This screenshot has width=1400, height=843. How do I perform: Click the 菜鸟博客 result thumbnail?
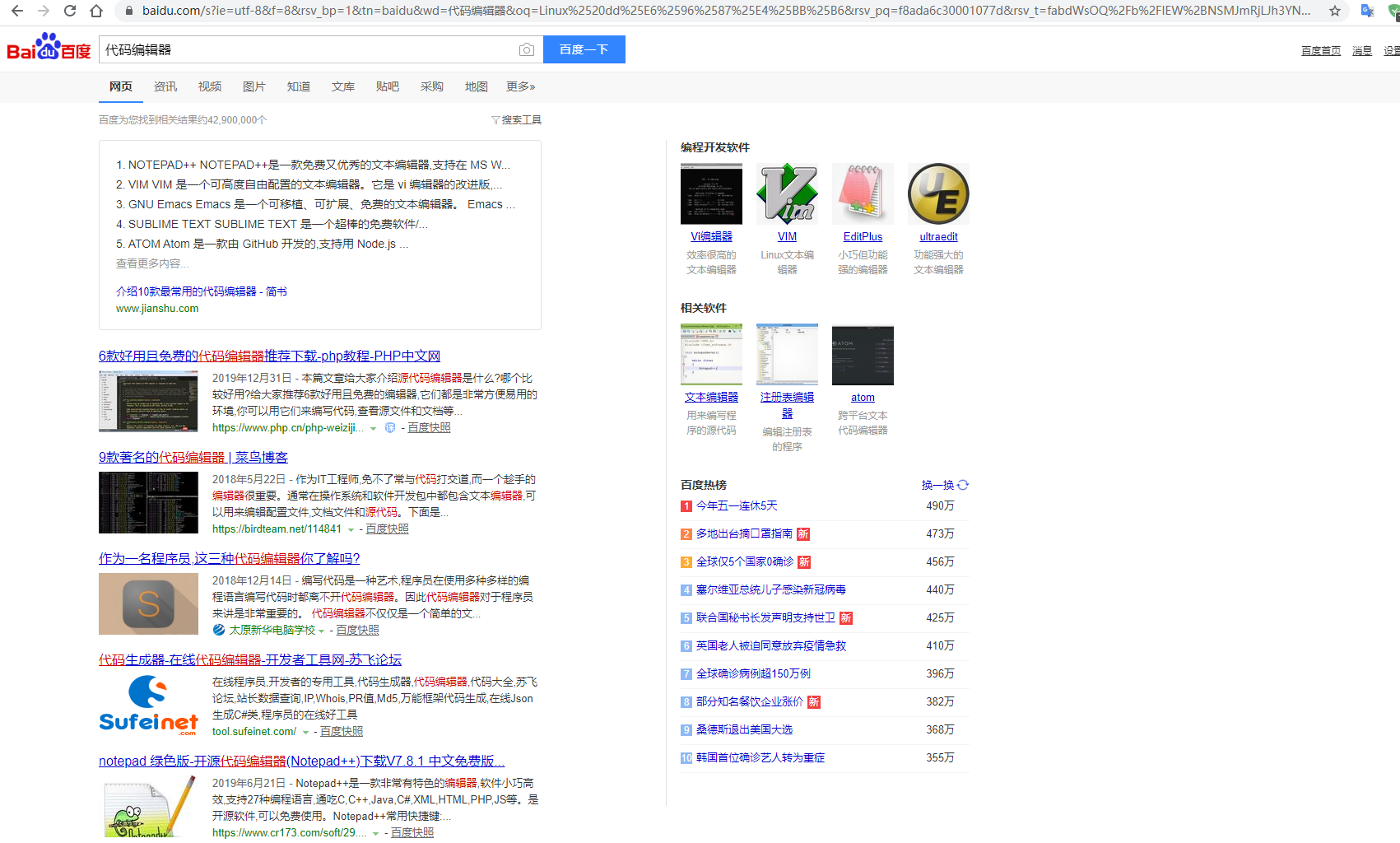pyautogui.click(x=148, y=502)
